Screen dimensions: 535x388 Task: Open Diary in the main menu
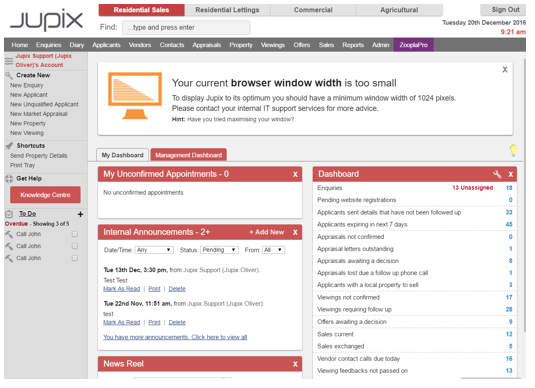pyautogui.click(x=77, y=45)
